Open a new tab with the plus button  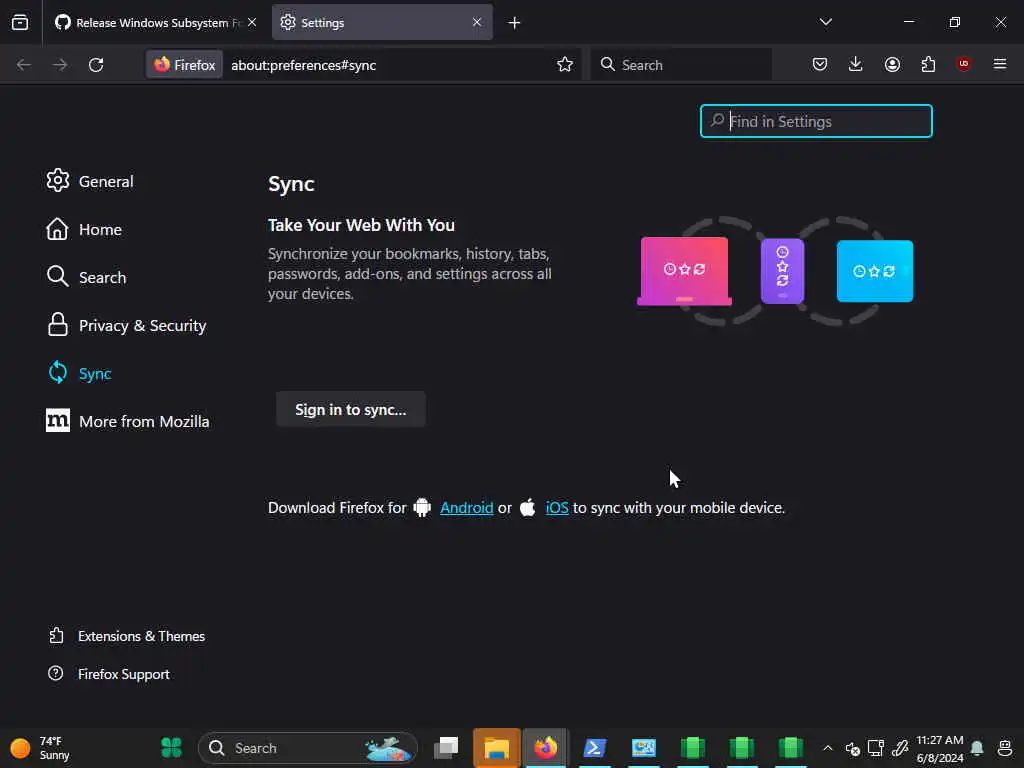(514, 23)
